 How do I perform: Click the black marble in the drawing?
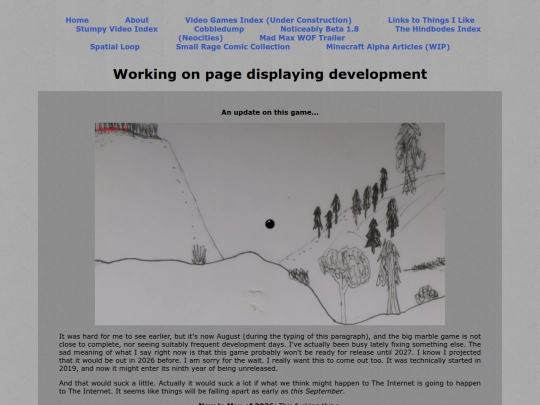pos(270,224)
